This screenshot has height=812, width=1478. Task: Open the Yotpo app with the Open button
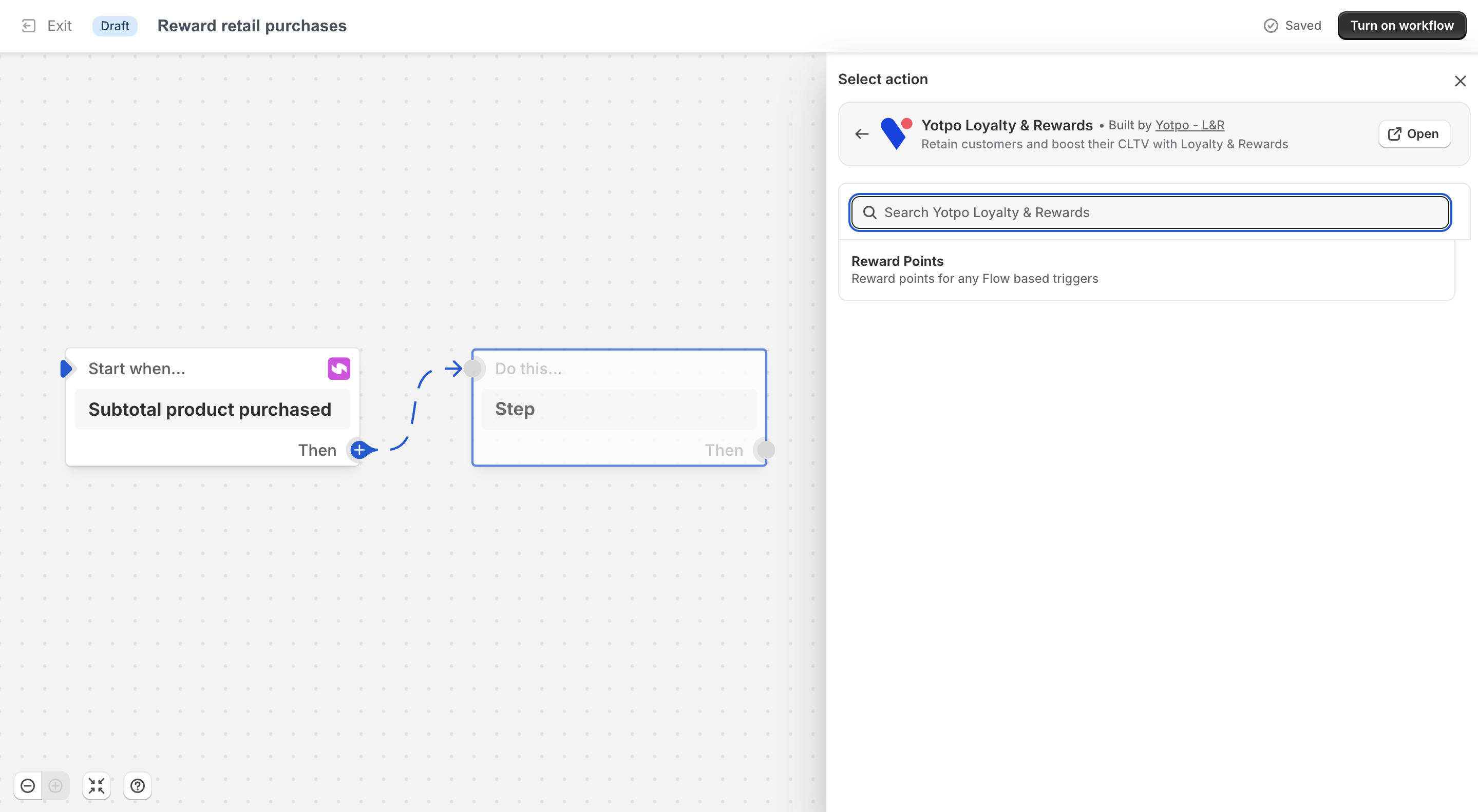[x=1414, y=134]
